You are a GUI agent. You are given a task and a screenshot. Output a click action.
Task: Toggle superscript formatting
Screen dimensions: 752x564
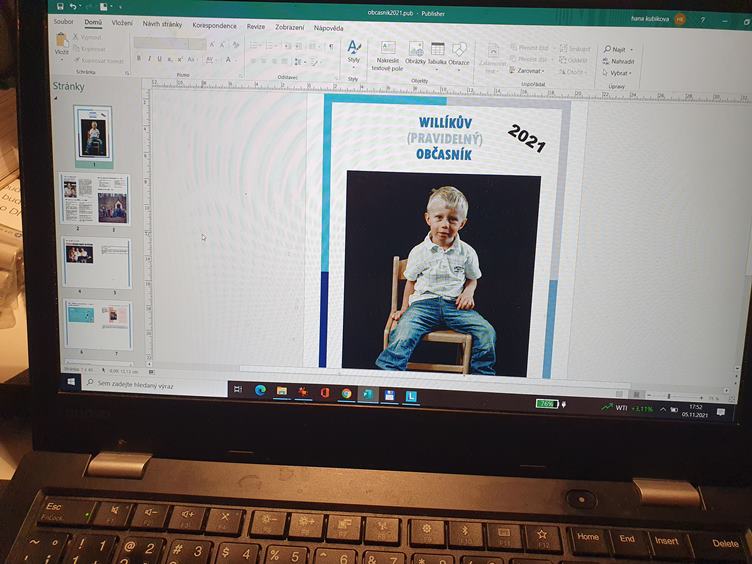tap(180, 59)
